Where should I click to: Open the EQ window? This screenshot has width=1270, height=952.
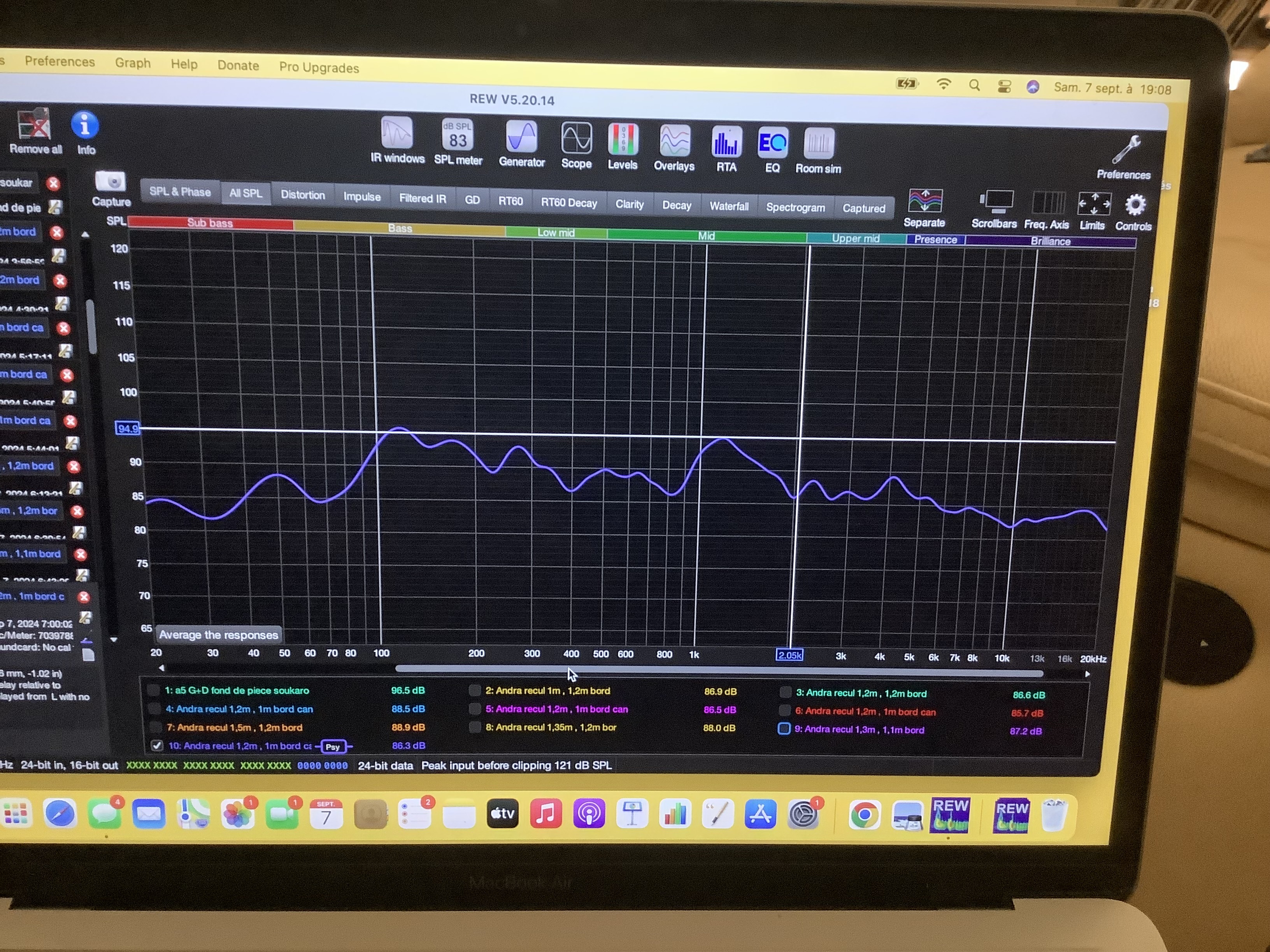coord(772,144)
